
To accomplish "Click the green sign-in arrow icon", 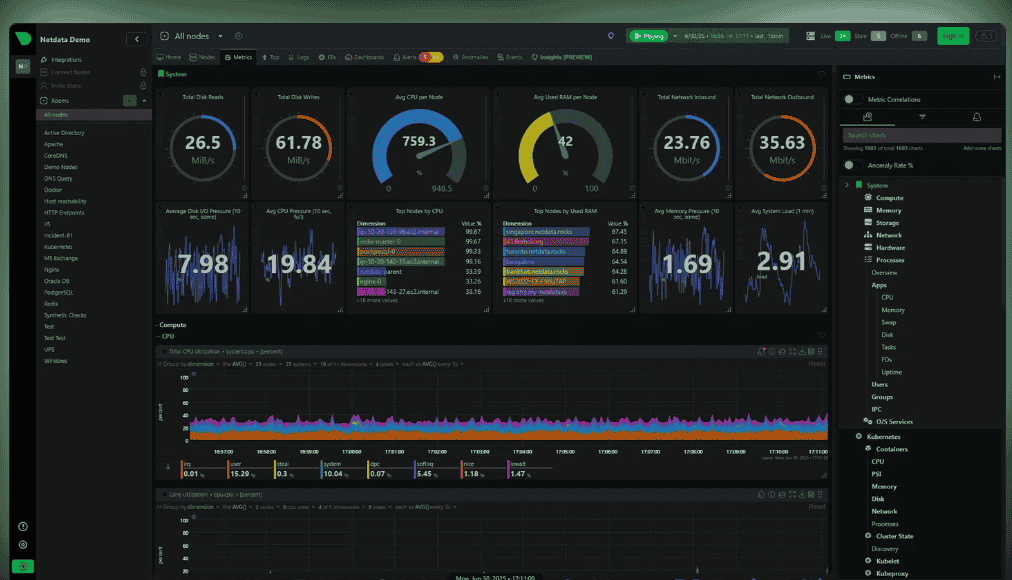I will pos(23,566).
